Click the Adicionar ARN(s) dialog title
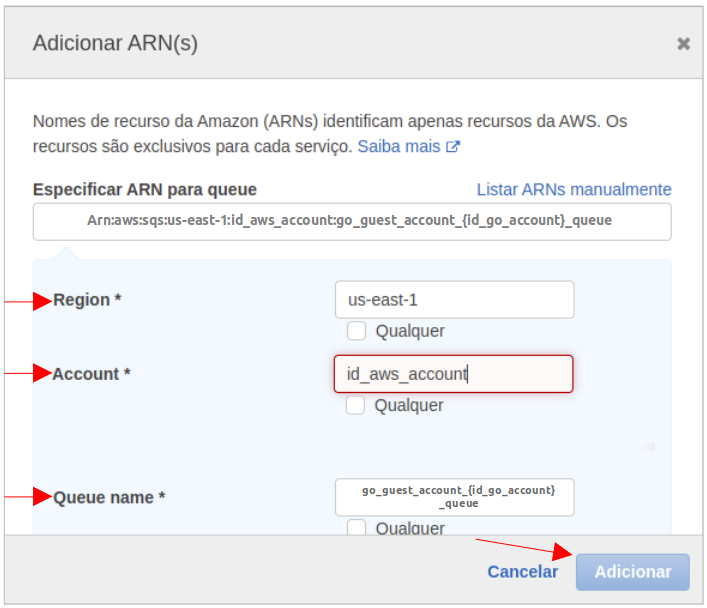Screen dimensions: 707x608 tap(115, 43)
